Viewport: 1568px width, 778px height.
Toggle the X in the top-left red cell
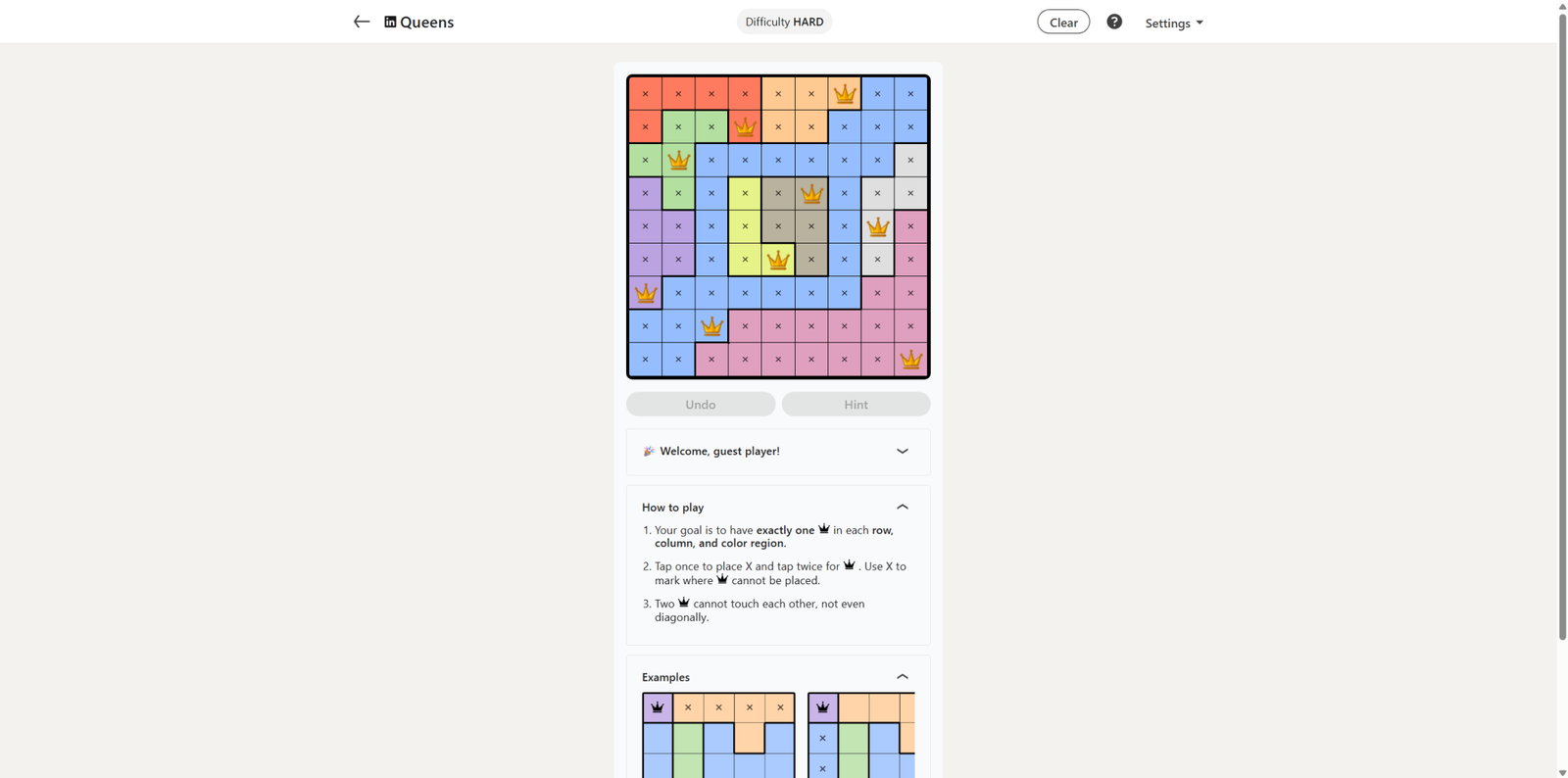(x=645, y=94)
